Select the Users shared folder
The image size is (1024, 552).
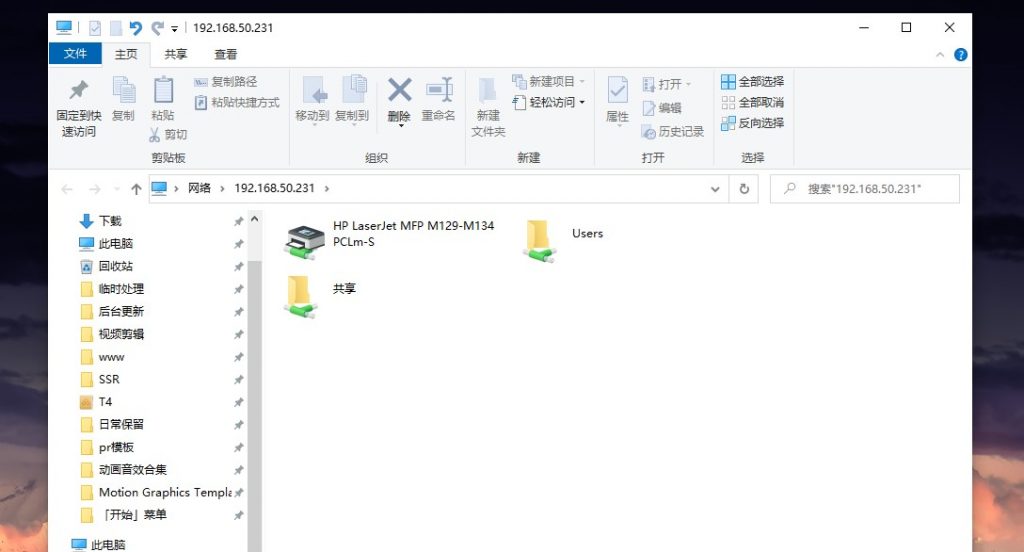(x=562, y=240)
